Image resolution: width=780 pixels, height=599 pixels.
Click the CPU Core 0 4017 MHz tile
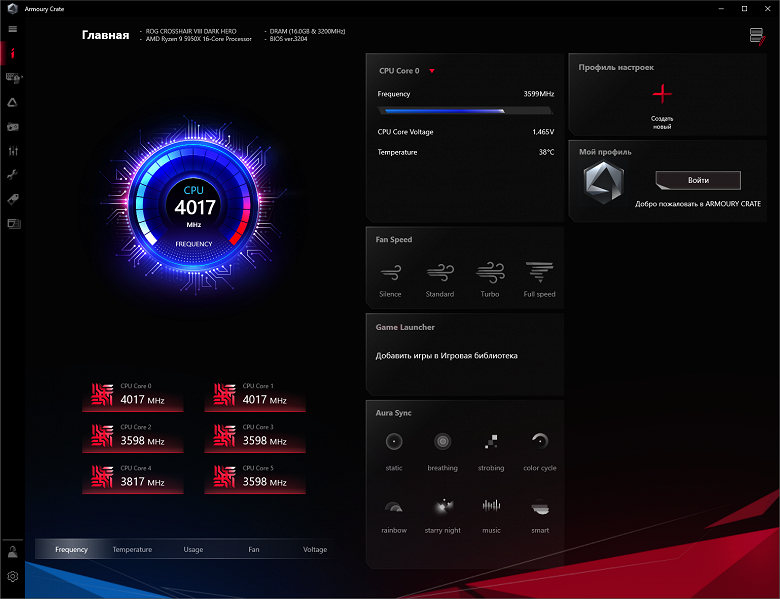click(133, 396)
